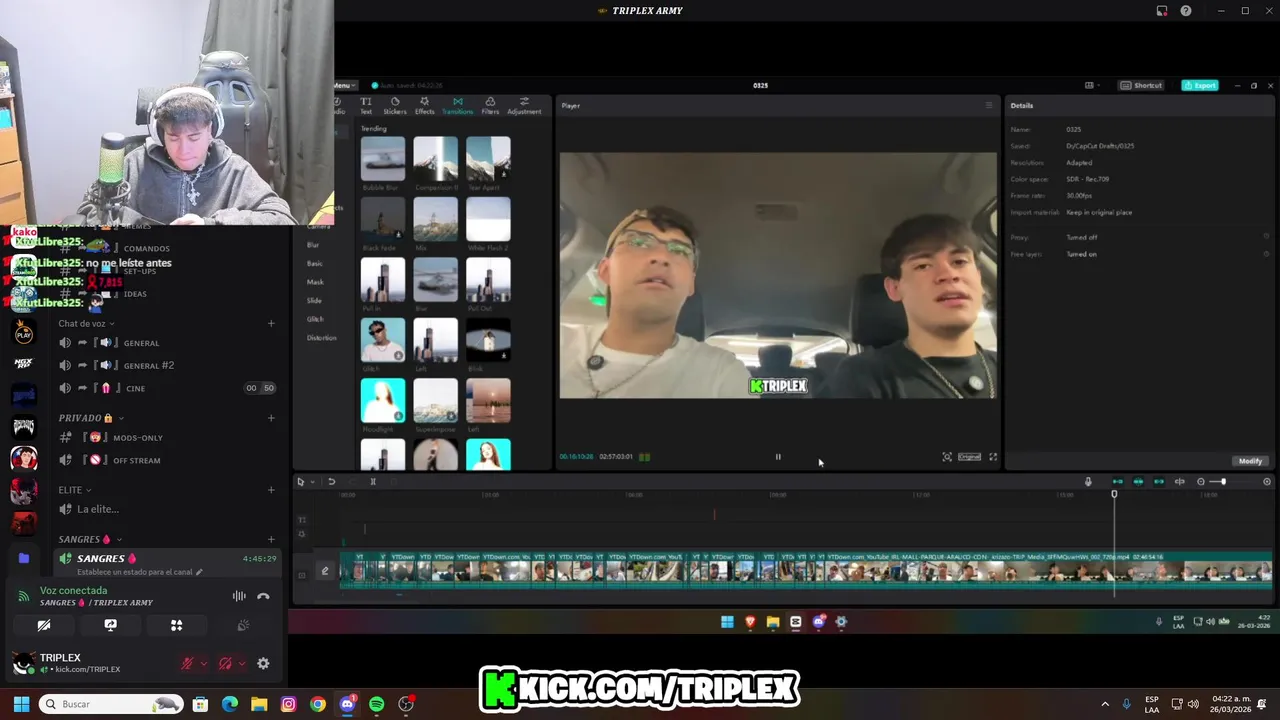Select the Slide transition category
Image resolution: width=1280 pixels, height=720 pixels.
pyautogui.click(x=314, y=300)
